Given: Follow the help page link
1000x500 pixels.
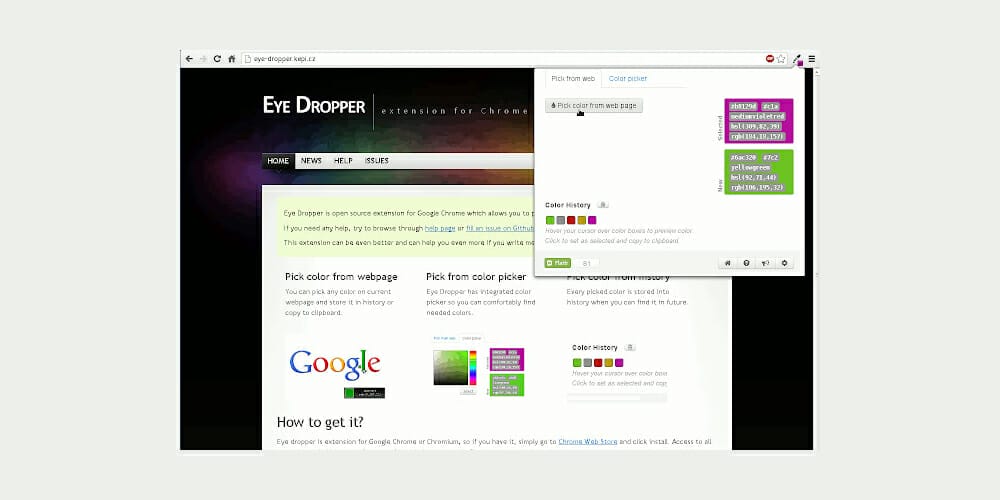Looking at the screenshot, I should tap(440, 228).
